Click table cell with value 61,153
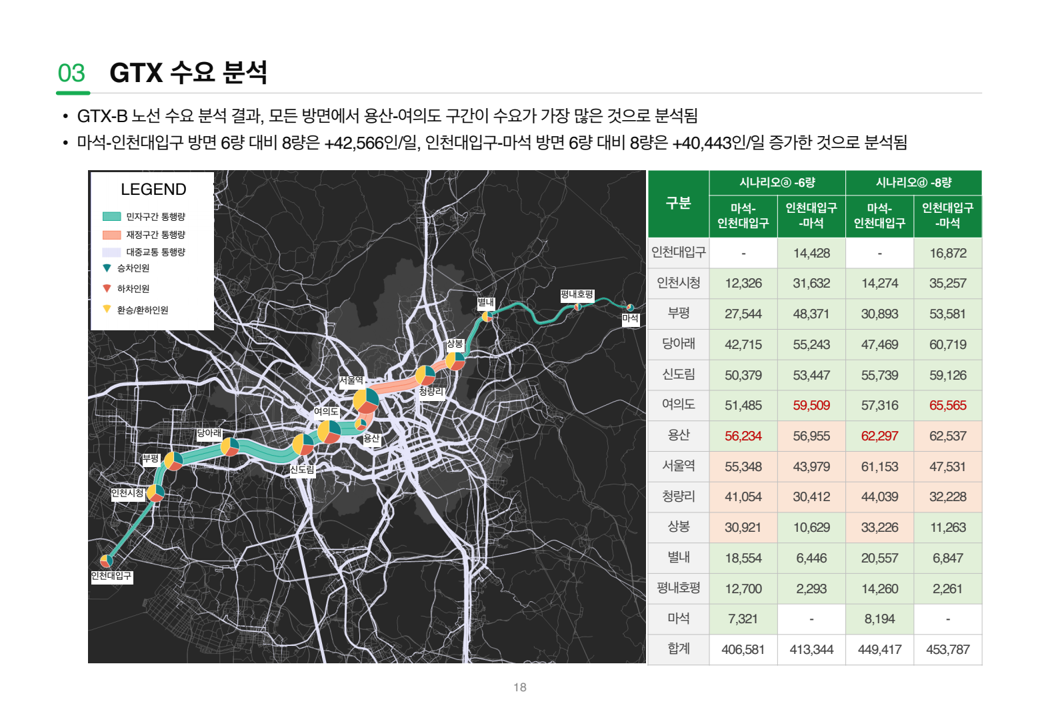Screen dimensions: 1040x720 click(x=879, y=466)
